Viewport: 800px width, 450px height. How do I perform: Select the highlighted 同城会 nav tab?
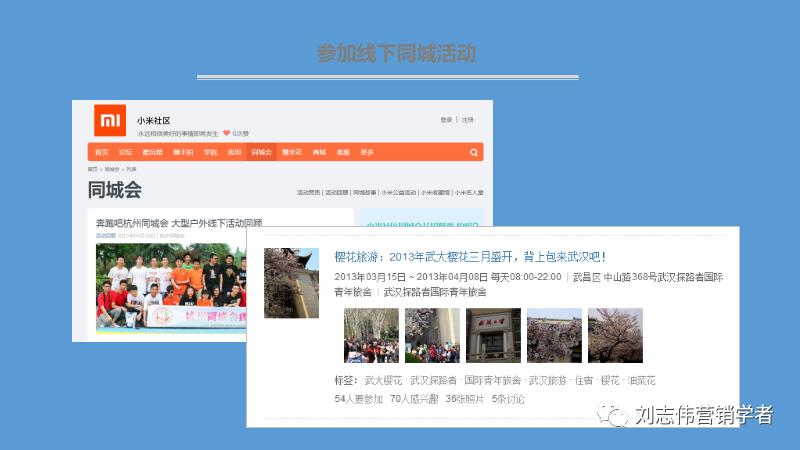click(261, 152)
